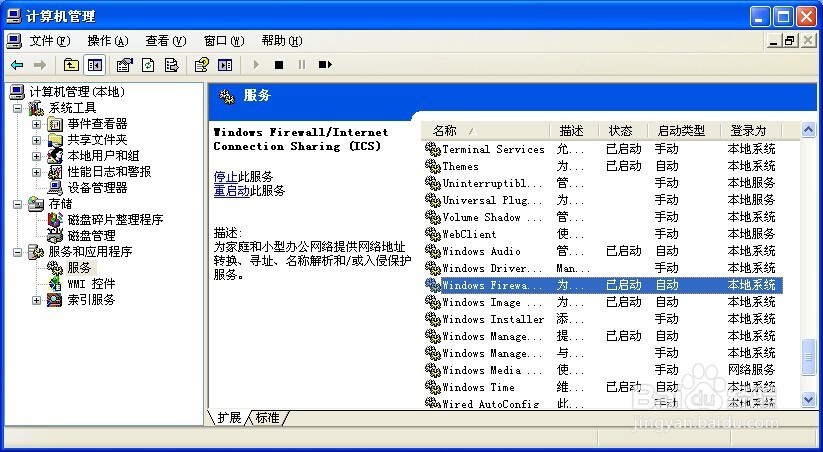
Task: Expand the 性能日志和警报 node
Action: [36, 172]
